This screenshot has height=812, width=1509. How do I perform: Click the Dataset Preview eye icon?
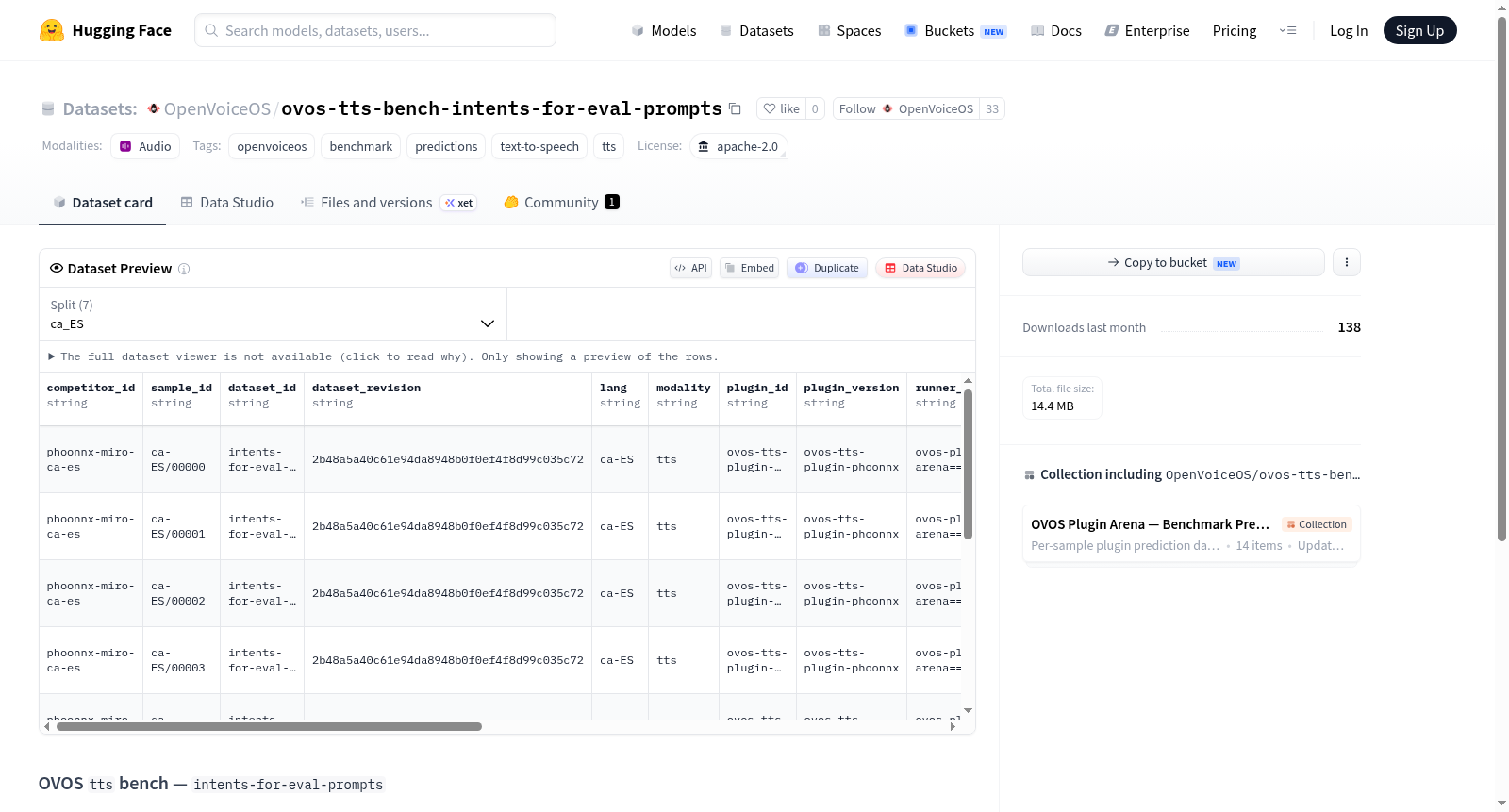pyautogui.click(x=57, y=268)
